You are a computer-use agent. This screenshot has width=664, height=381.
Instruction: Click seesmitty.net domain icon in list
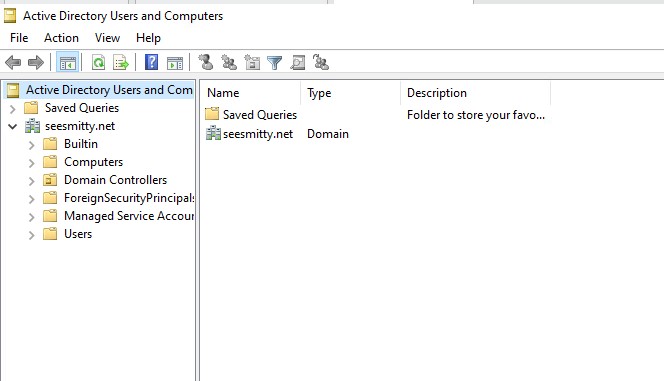pyautogui.click(x=213, y=133)
